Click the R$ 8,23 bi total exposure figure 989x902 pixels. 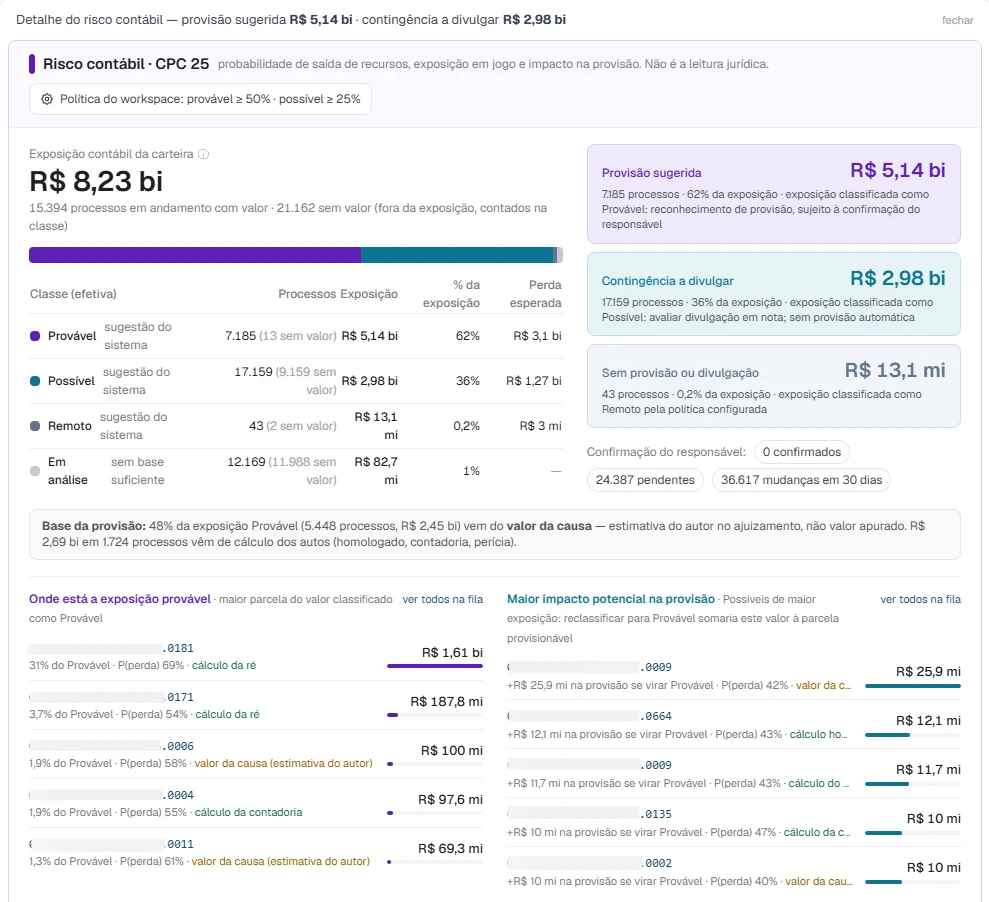coord(96,181)
